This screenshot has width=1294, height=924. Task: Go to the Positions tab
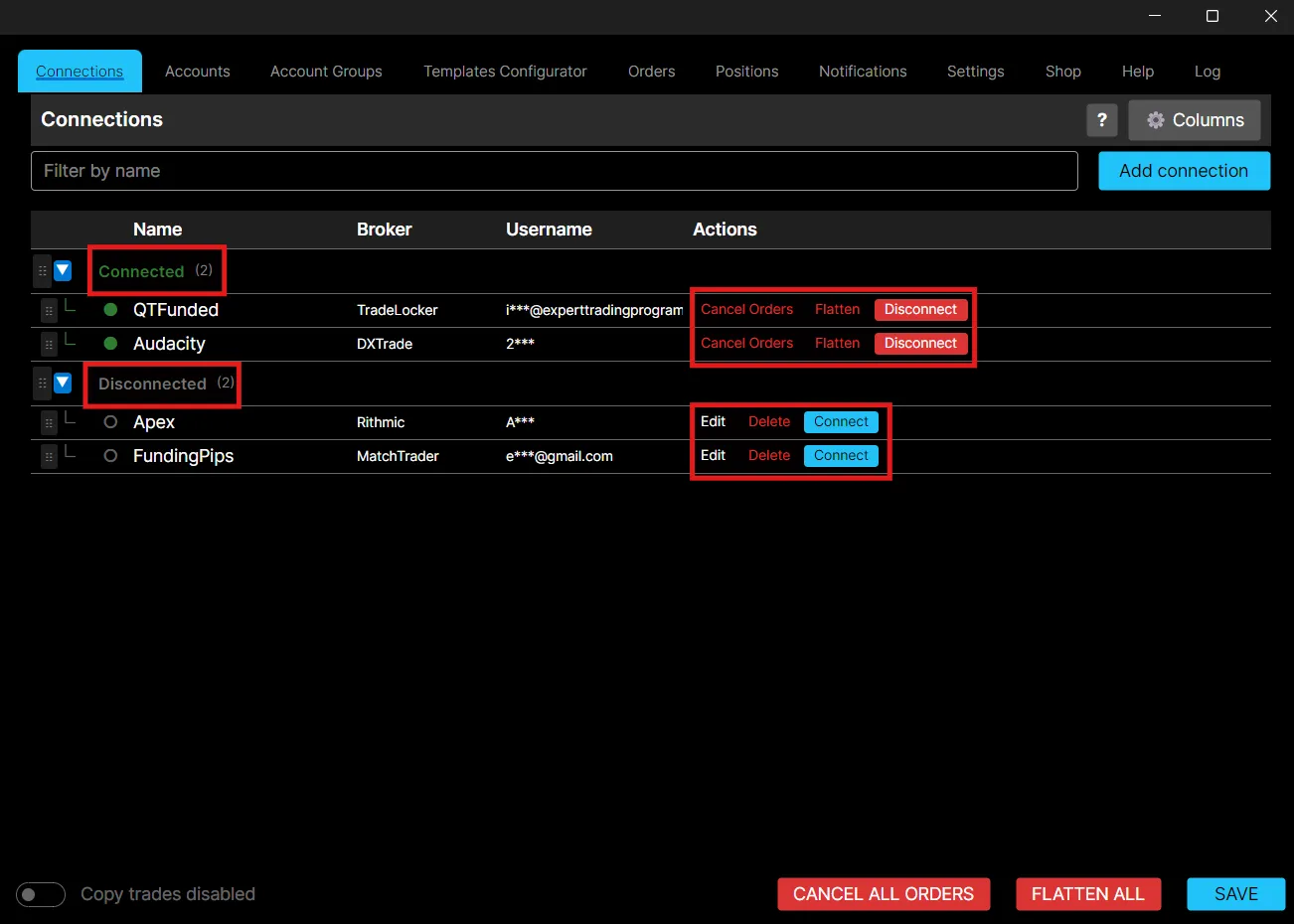tap(746, 72)
